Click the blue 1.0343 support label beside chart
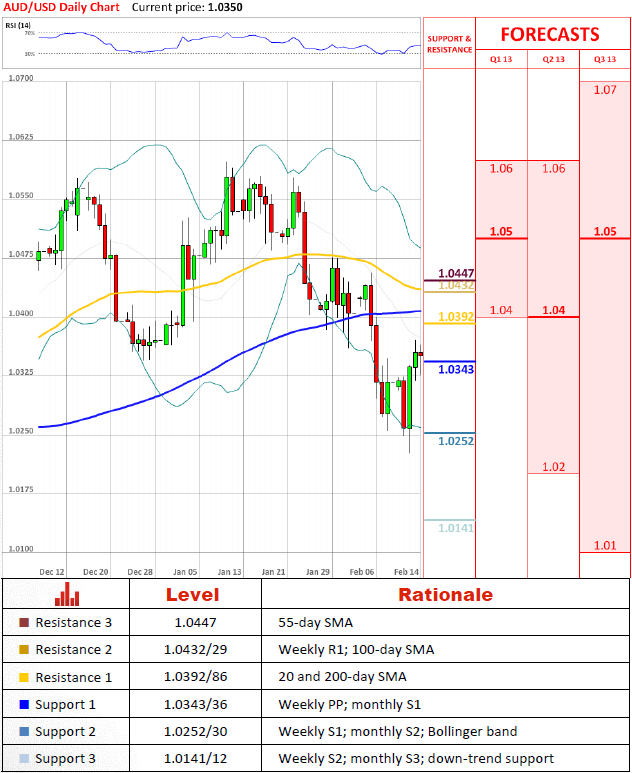Viewport: 632px width, 773px height. [x=456, y=369]
